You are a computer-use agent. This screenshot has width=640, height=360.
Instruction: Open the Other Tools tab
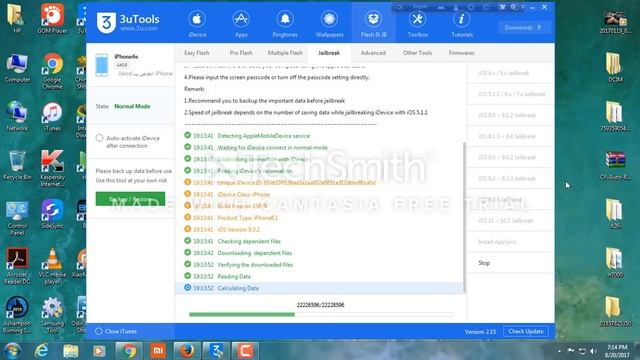pos(417,53)
